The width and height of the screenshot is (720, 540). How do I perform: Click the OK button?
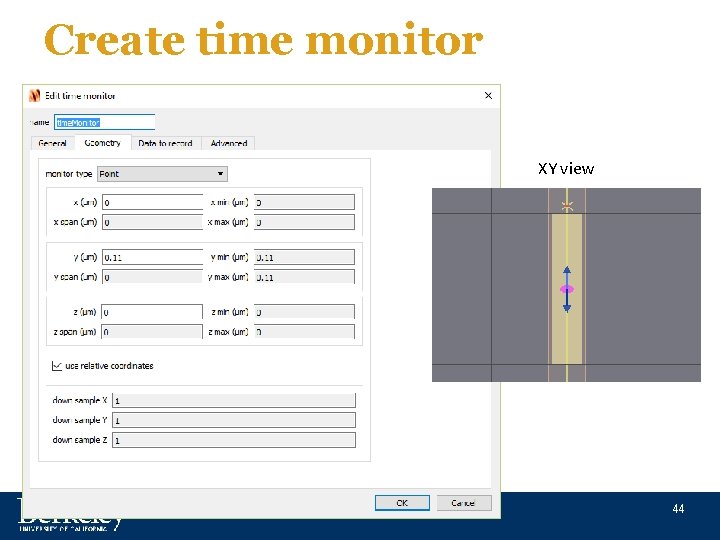[x=402, y=503]
